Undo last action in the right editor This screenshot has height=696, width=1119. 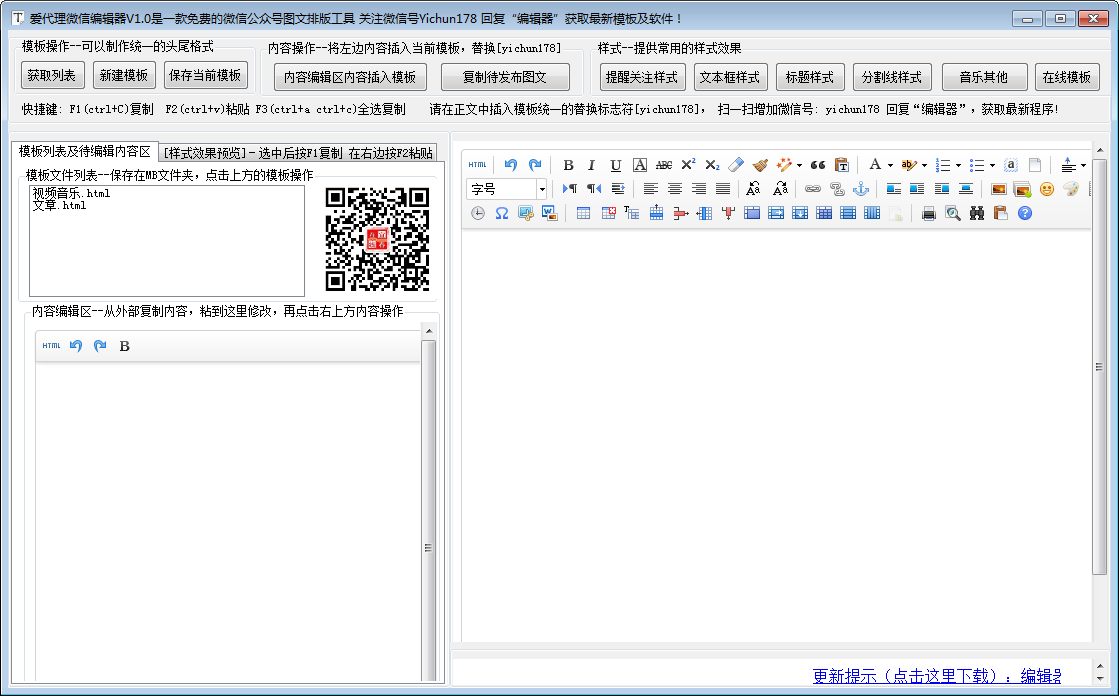click(x=510, y=165)
